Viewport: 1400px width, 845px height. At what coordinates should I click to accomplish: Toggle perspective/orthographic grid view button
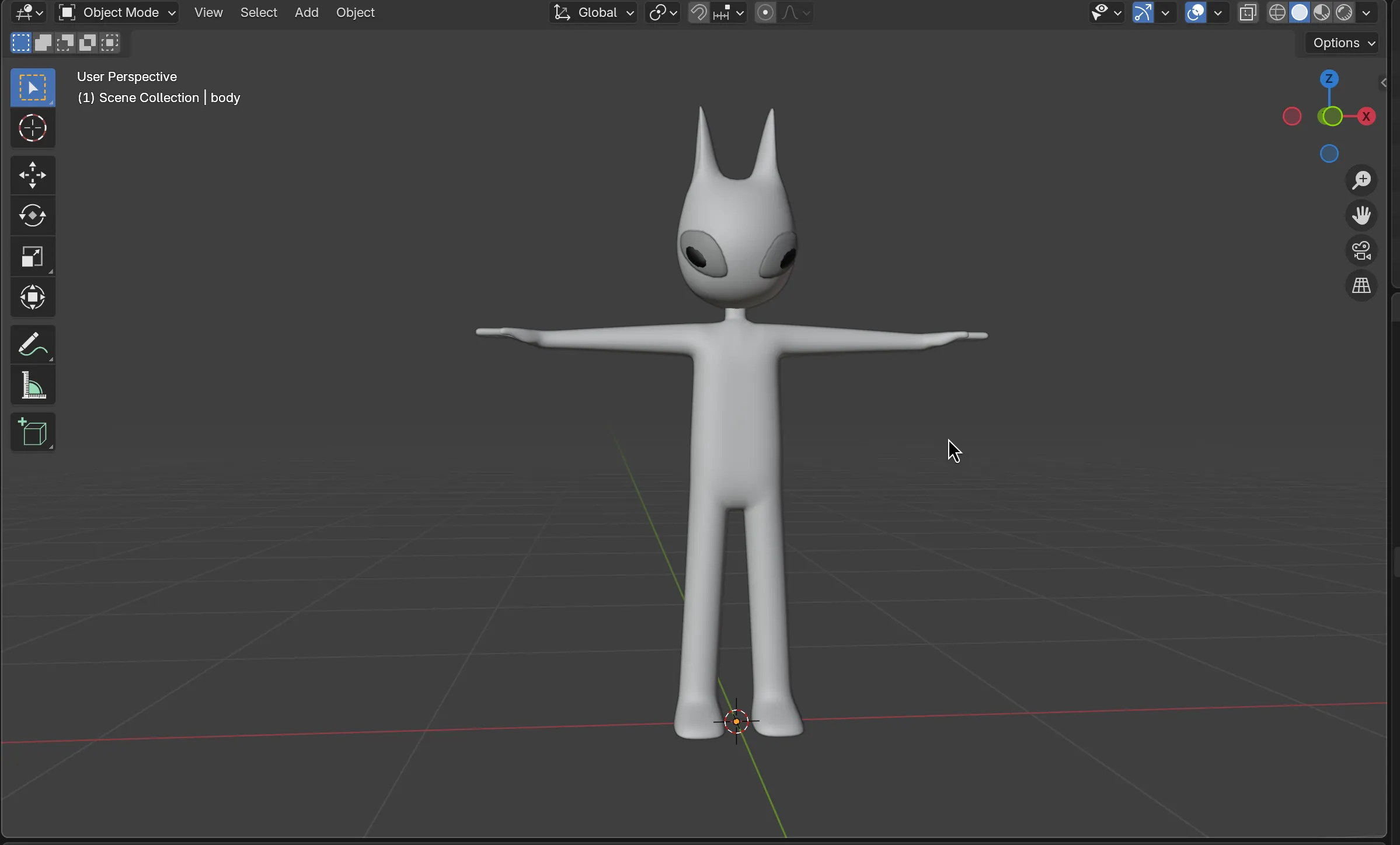1361,286
